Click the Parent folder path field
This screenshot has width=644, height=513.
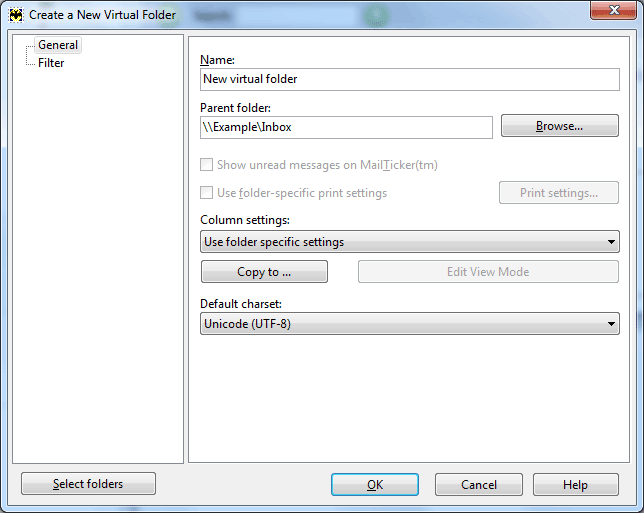[346, 127]
